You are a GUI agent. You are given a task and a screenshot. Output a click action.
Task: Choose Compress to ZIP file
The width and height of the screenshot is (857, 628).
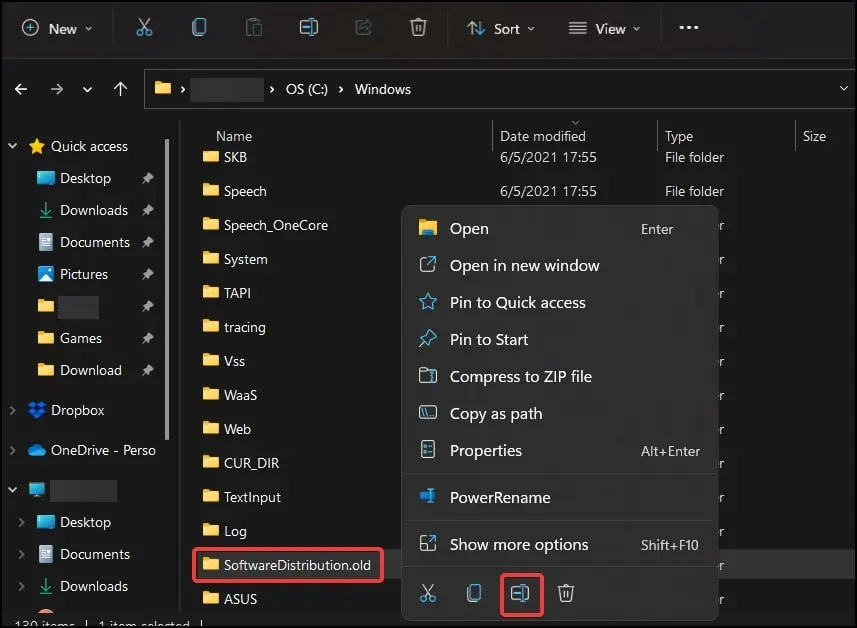520,377
